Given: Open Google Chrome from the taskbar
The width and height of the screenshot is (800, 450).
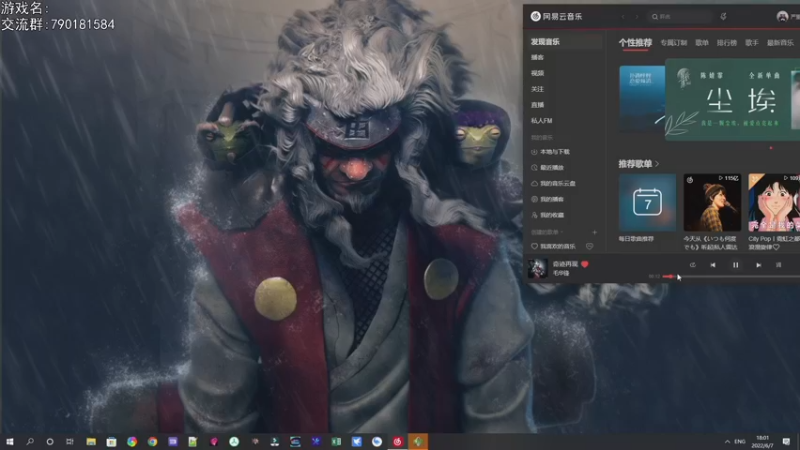Looking at the screenshot, I should click(152, 442).
